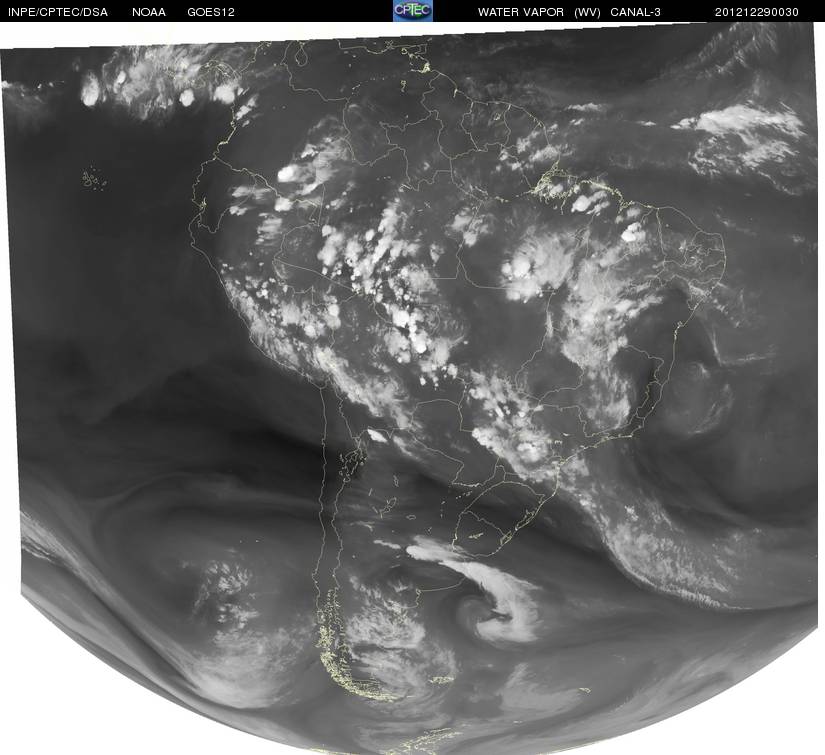The image size is (825, 755).
Task: Click the 201212290030 timestamp
Action: 757,12
